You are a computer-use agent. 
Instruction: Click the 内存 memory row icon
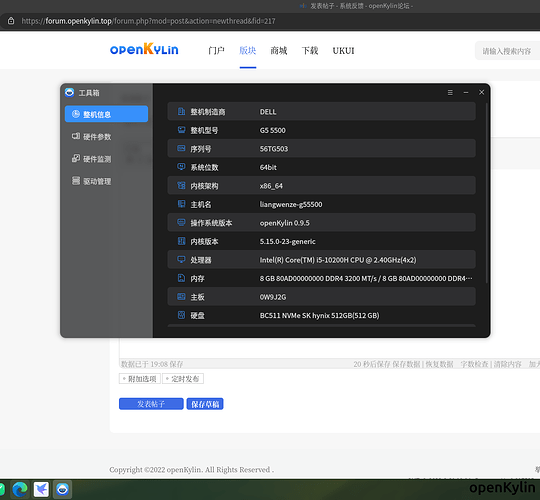click(181, 278)
